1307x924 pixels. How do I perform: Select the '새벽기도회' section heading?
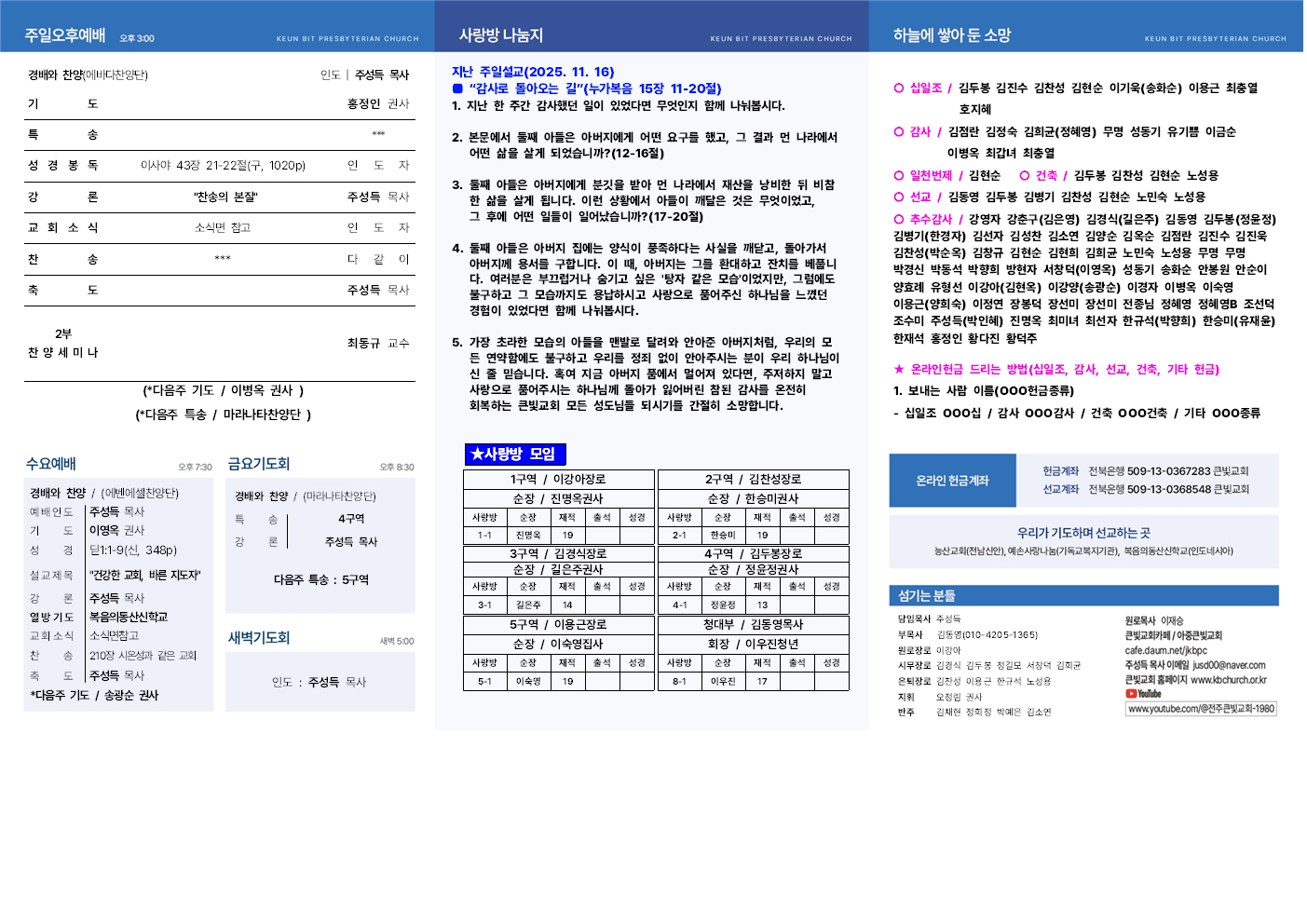(x=259, y=638)
